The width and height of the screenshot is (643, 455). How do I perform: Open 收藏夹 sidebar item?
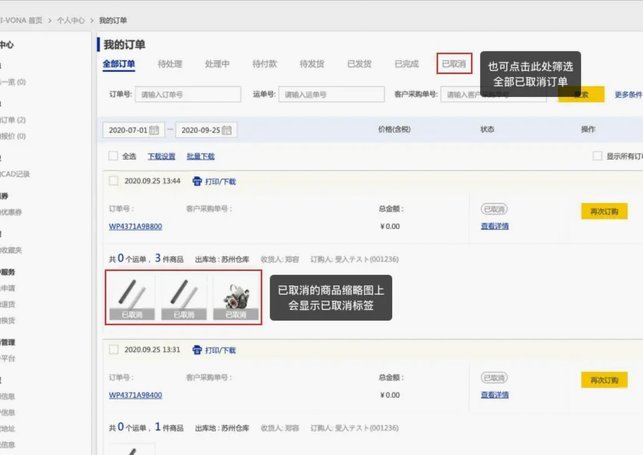[x=11, y=250]
